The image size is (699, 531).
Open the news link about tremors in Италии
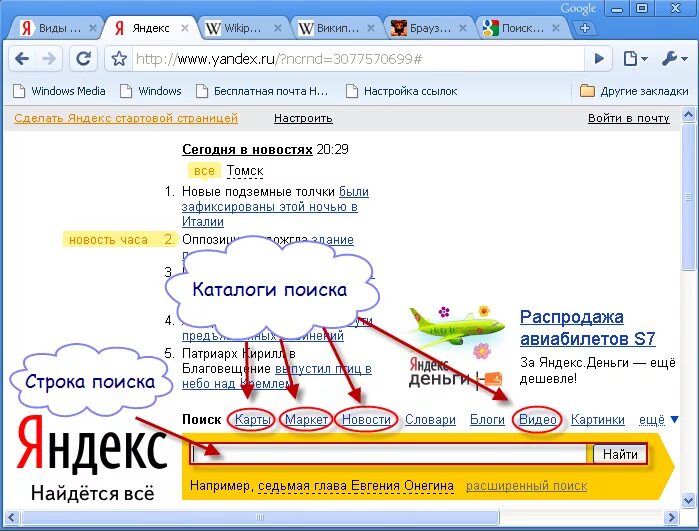click(269, 207)
